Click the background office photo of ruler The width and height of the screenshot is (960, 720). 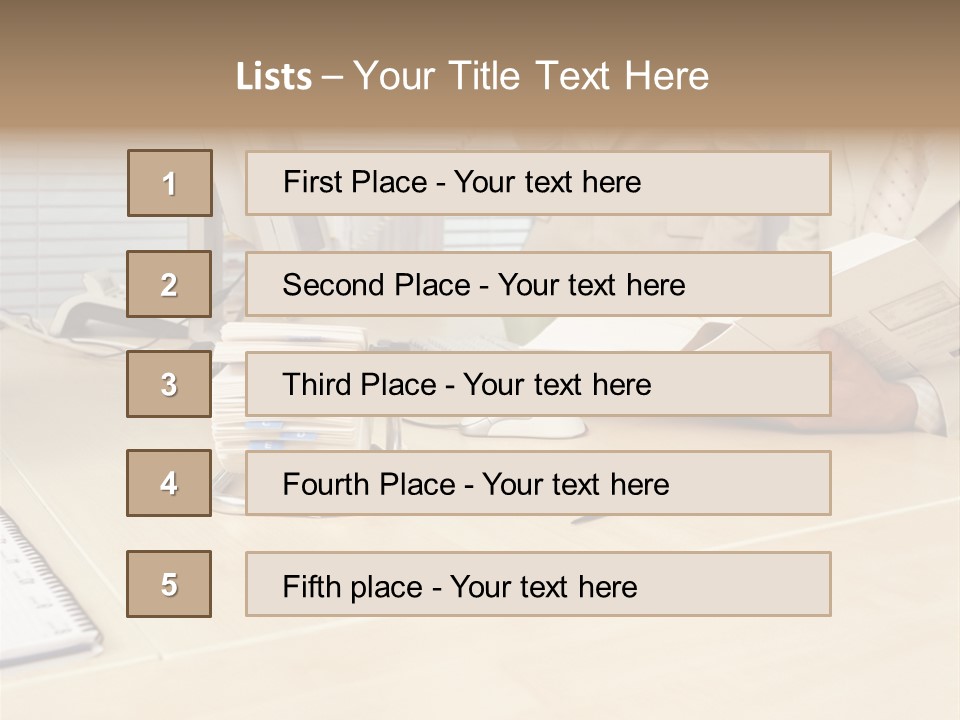pyautogui.click(x=43, y=588)
